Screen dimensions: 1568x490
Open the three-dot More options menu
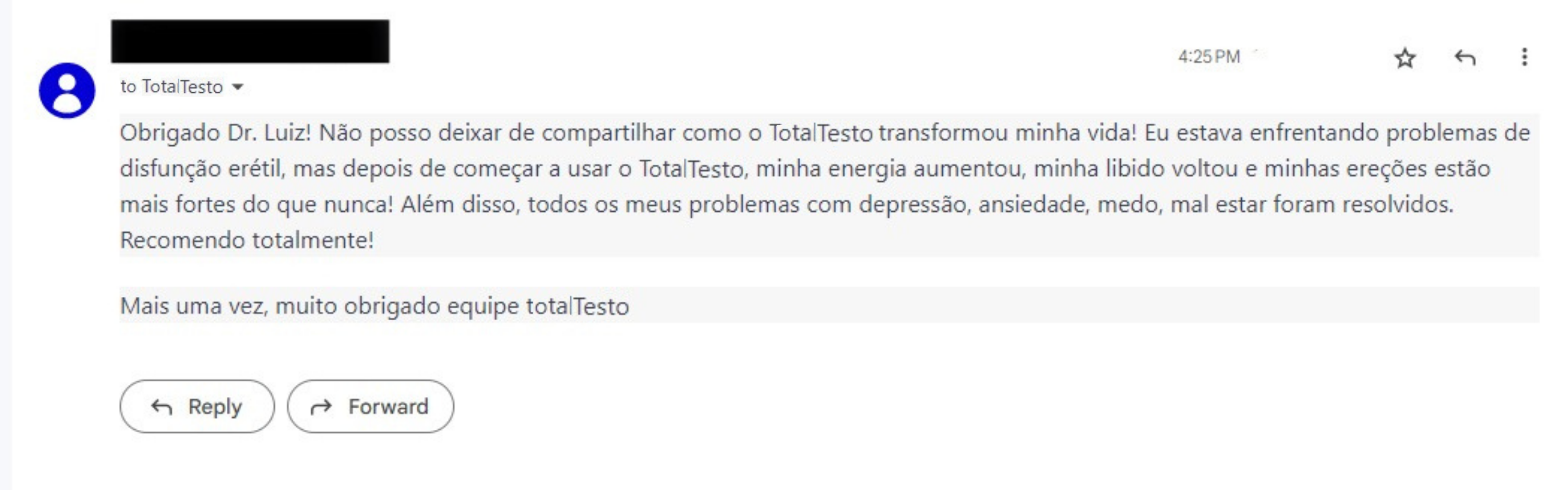[1524, 57]
